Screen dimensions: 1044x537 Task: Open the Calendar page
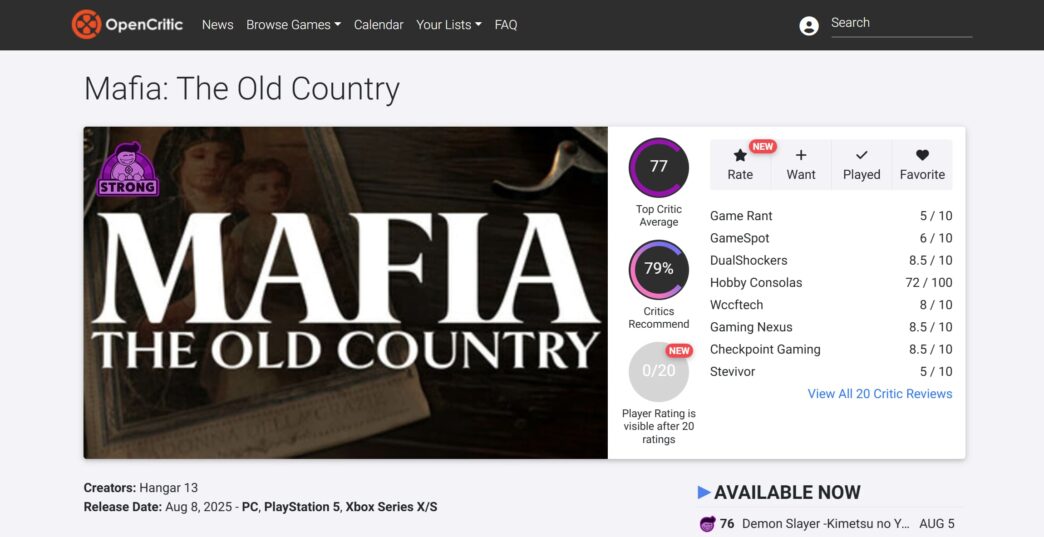[x=378, y=25]
